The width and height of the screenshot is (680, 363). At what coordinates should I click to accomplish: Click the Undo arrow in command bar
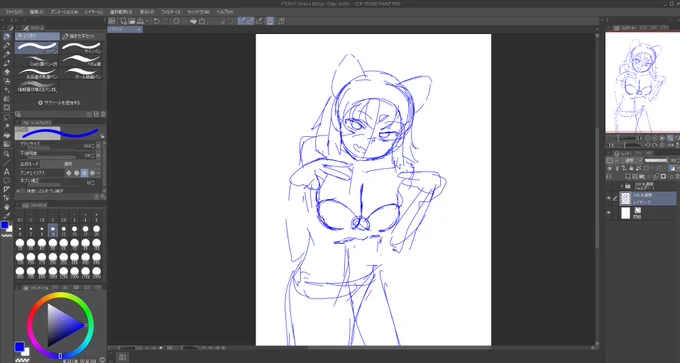point(157,21)
